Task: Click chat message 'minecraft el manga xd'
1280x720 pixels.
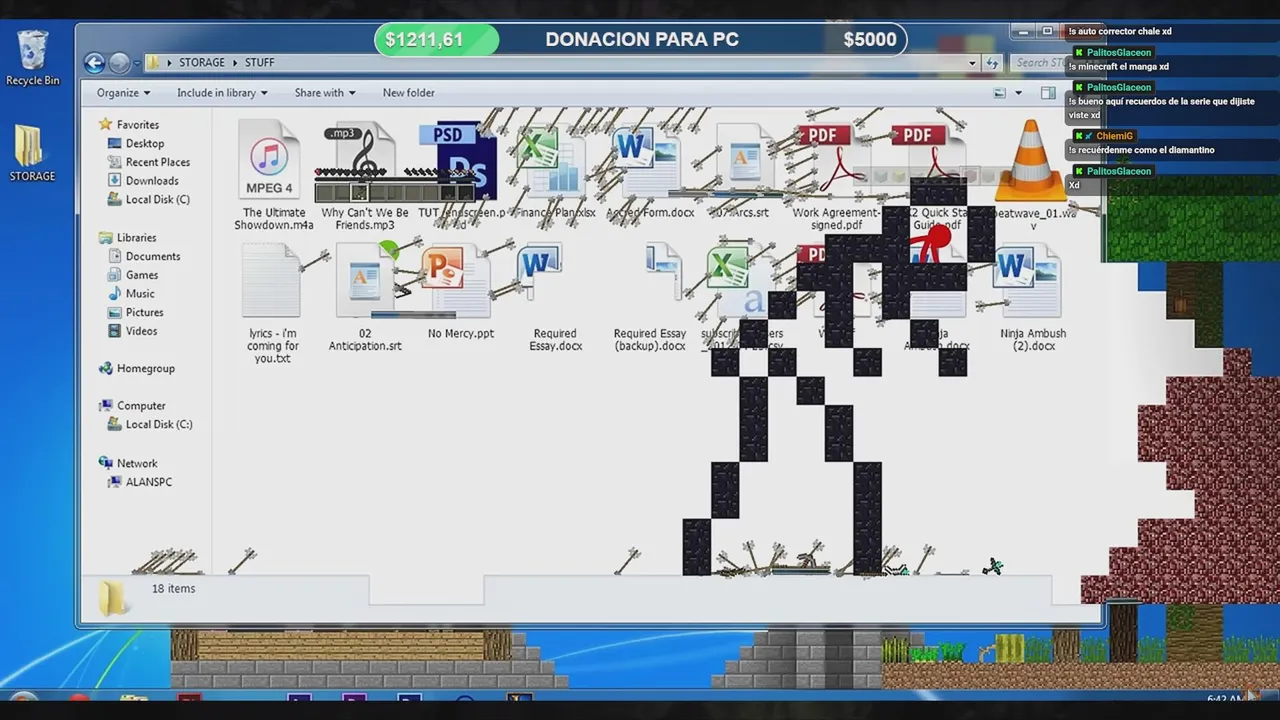Action: [x=1118, y=67]
